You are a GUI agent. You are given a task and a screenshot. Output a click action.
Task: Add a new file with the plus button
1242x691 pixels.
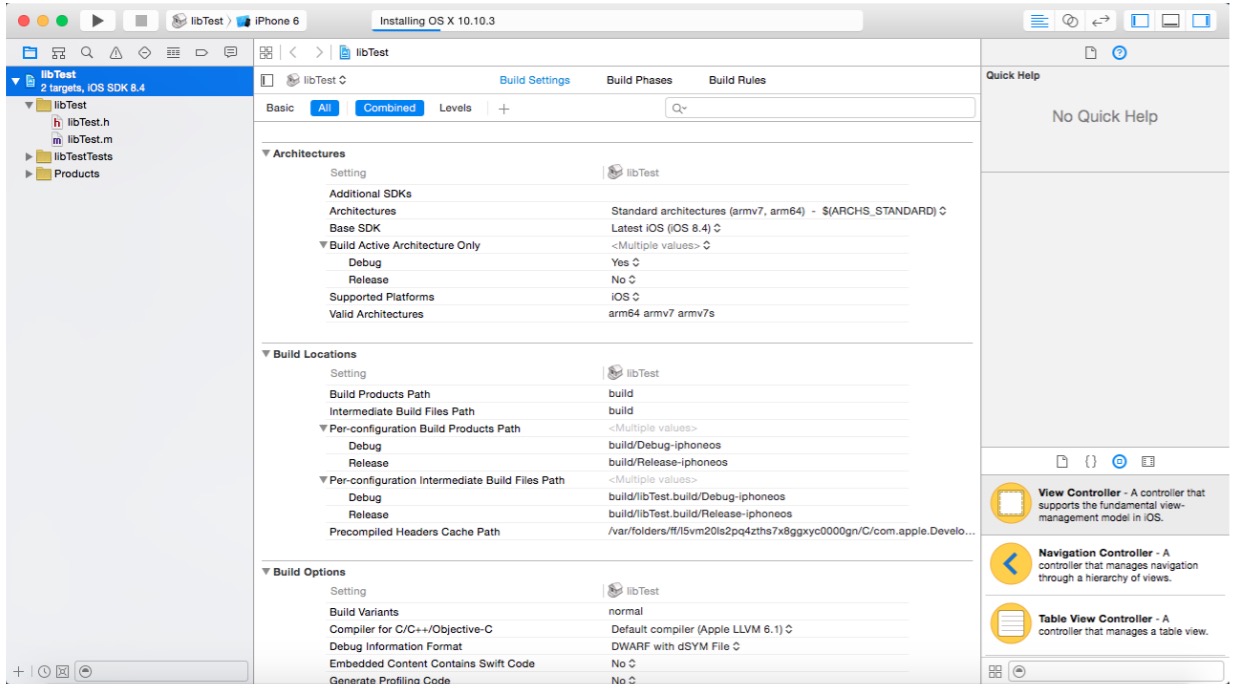[18, 672]
